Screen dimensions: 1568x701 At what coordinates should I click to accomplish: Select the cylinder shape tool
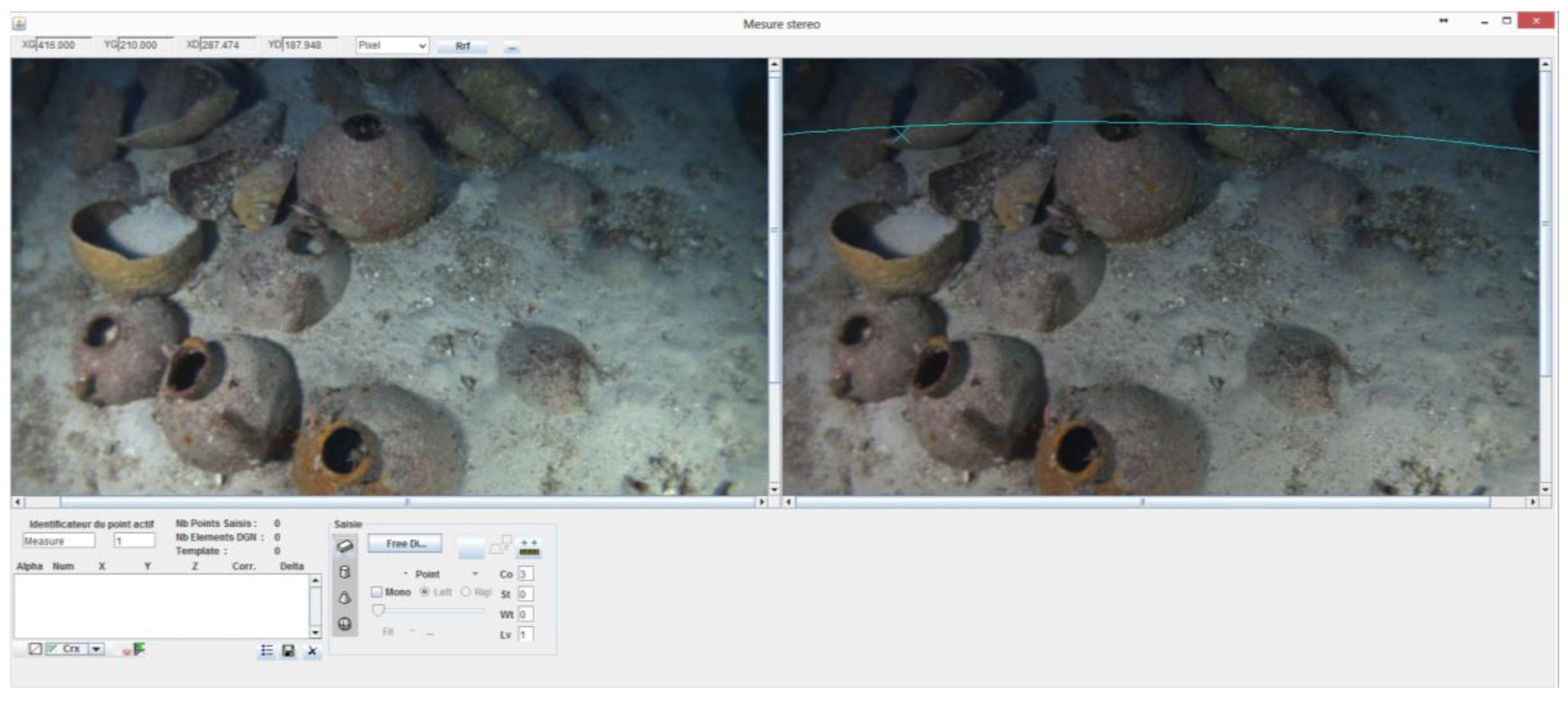(345, 573)
